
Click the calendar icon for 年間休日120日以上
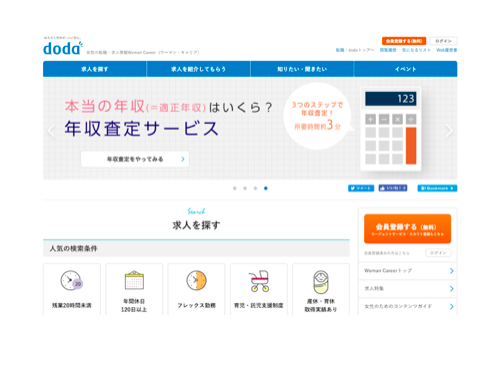click(x=134, y=280)
